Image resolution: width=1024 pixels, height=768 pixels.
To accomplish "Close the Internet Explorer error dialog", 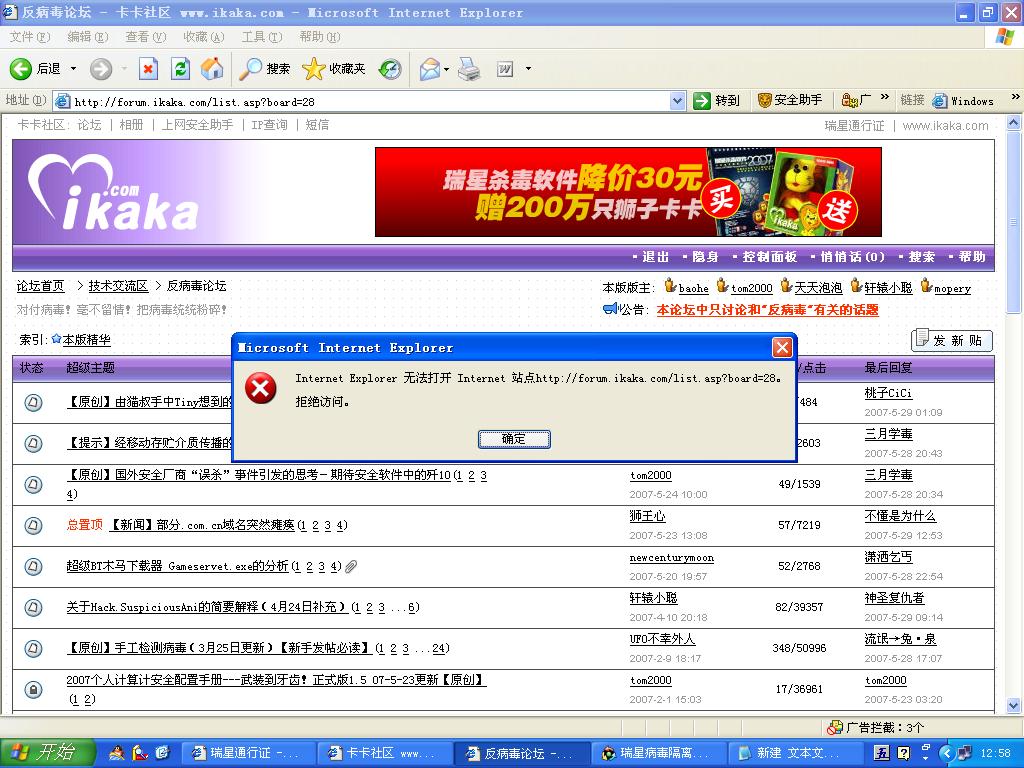I will click(782, 348).
